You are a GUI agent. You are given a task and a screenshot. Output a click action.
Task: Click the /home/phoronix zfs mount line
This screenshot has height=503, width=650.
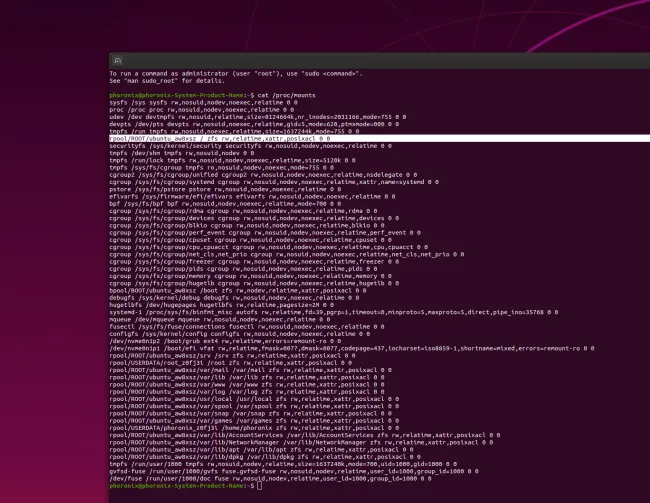tap(254, 428)
